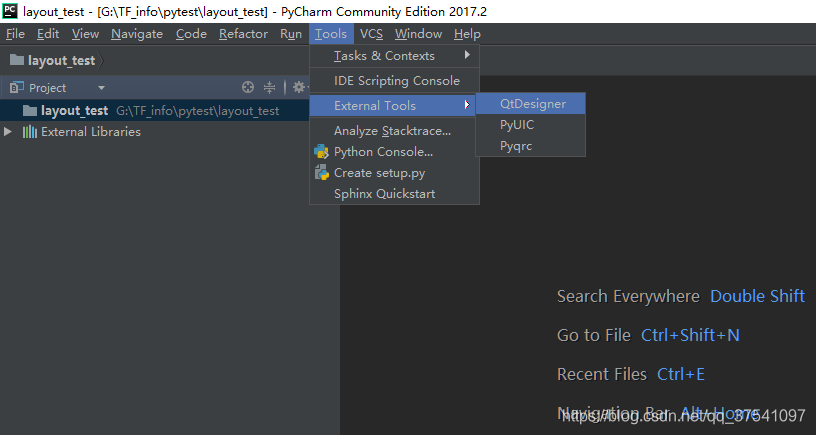This screenshot has width=816, height=435.
Task: Open the Help menu
Action: coord(467,34)
